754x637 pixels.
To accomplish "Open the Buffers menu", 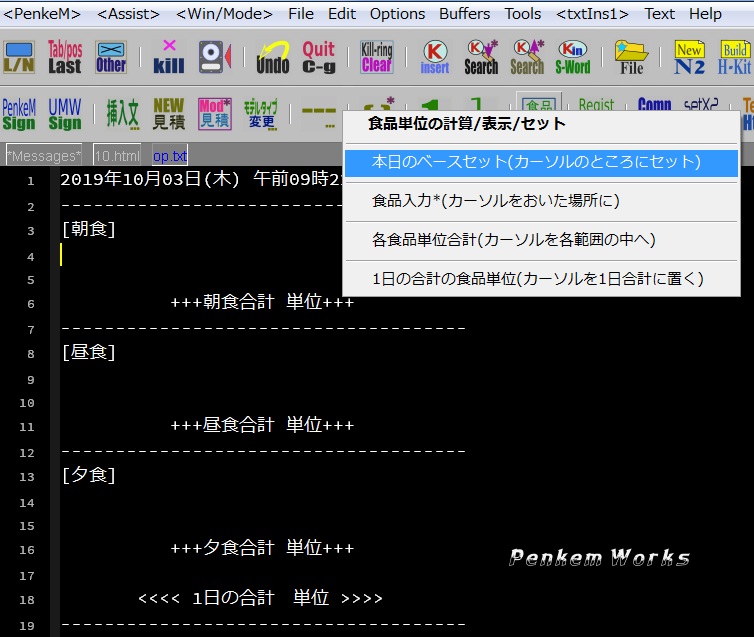I will (465, 14).
